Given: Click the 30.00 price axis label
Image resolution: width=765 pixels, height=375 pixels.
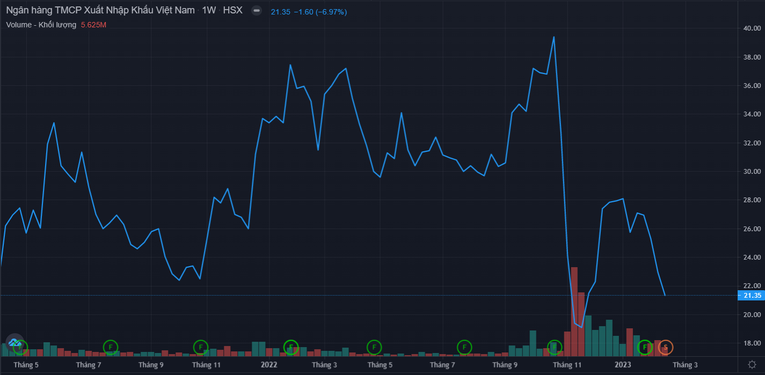Looking at the screenshot, I should tap(753, 172).
